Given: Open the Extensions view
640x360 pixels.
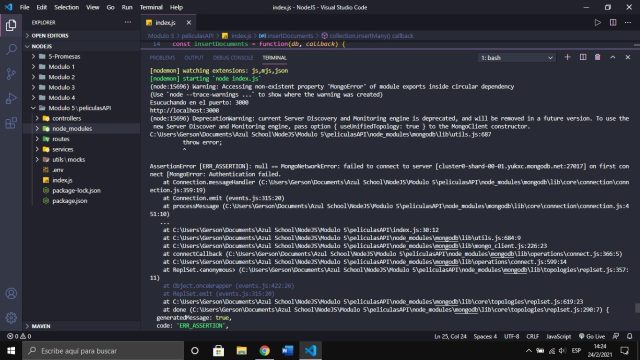Looking at the screenshot, I should 11,123.
